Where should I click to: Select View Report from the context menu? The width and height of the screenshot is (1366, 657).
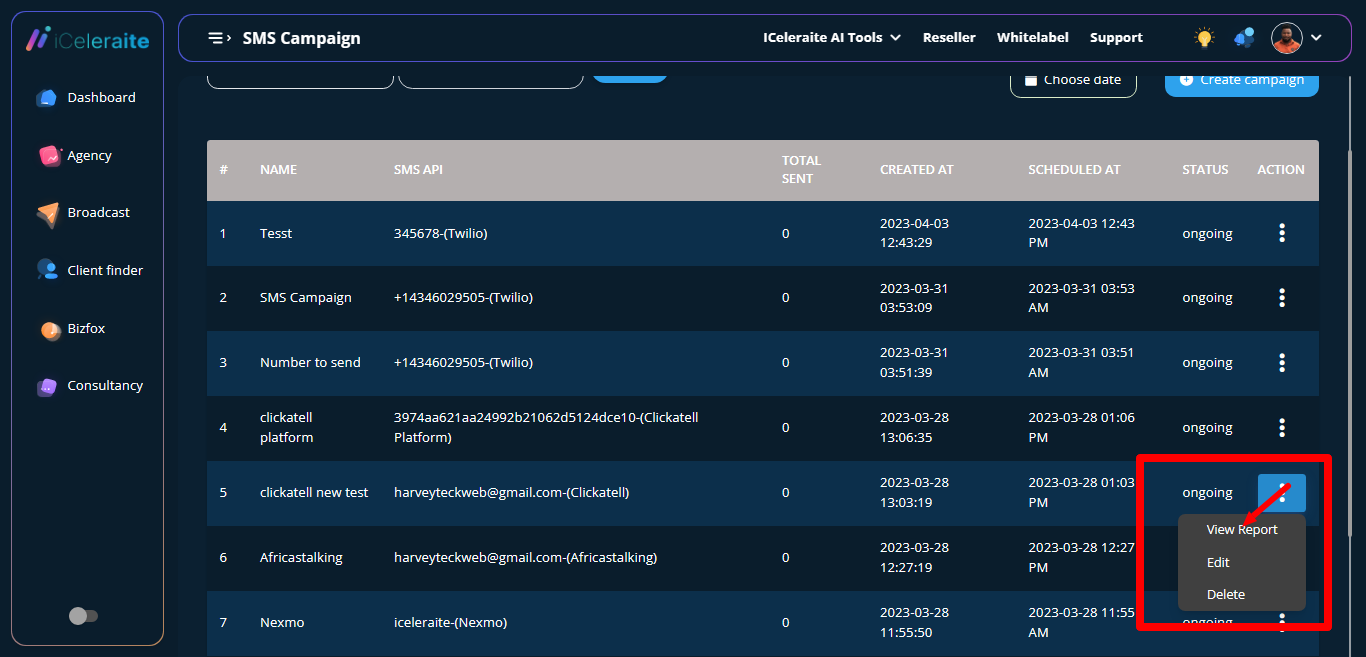1241,530
